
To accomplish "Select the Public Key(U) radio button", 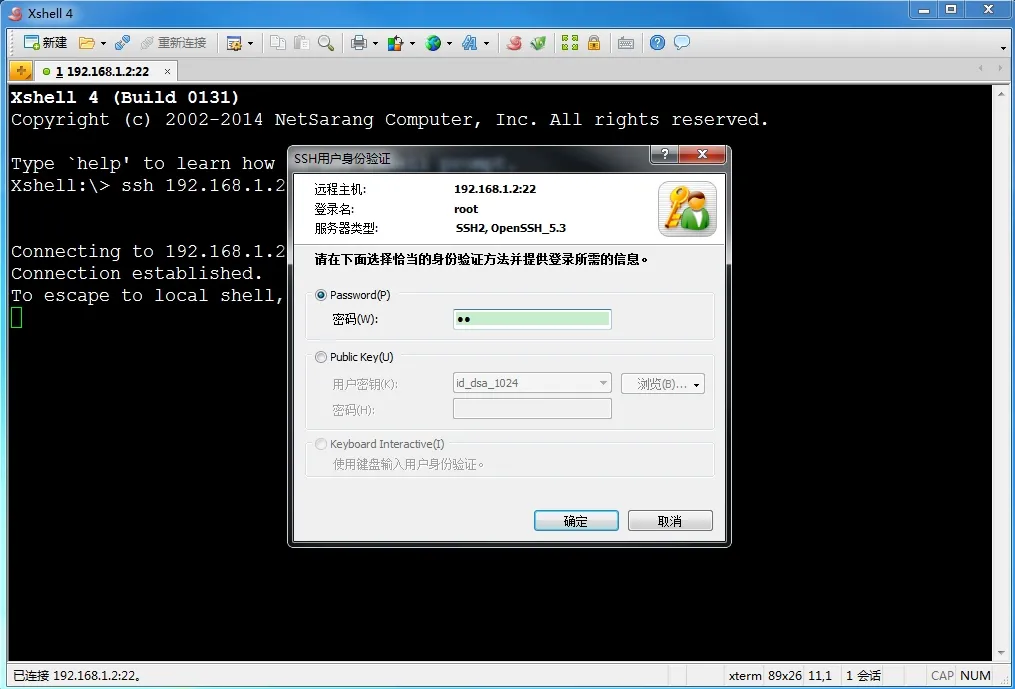I will [320, 357].
